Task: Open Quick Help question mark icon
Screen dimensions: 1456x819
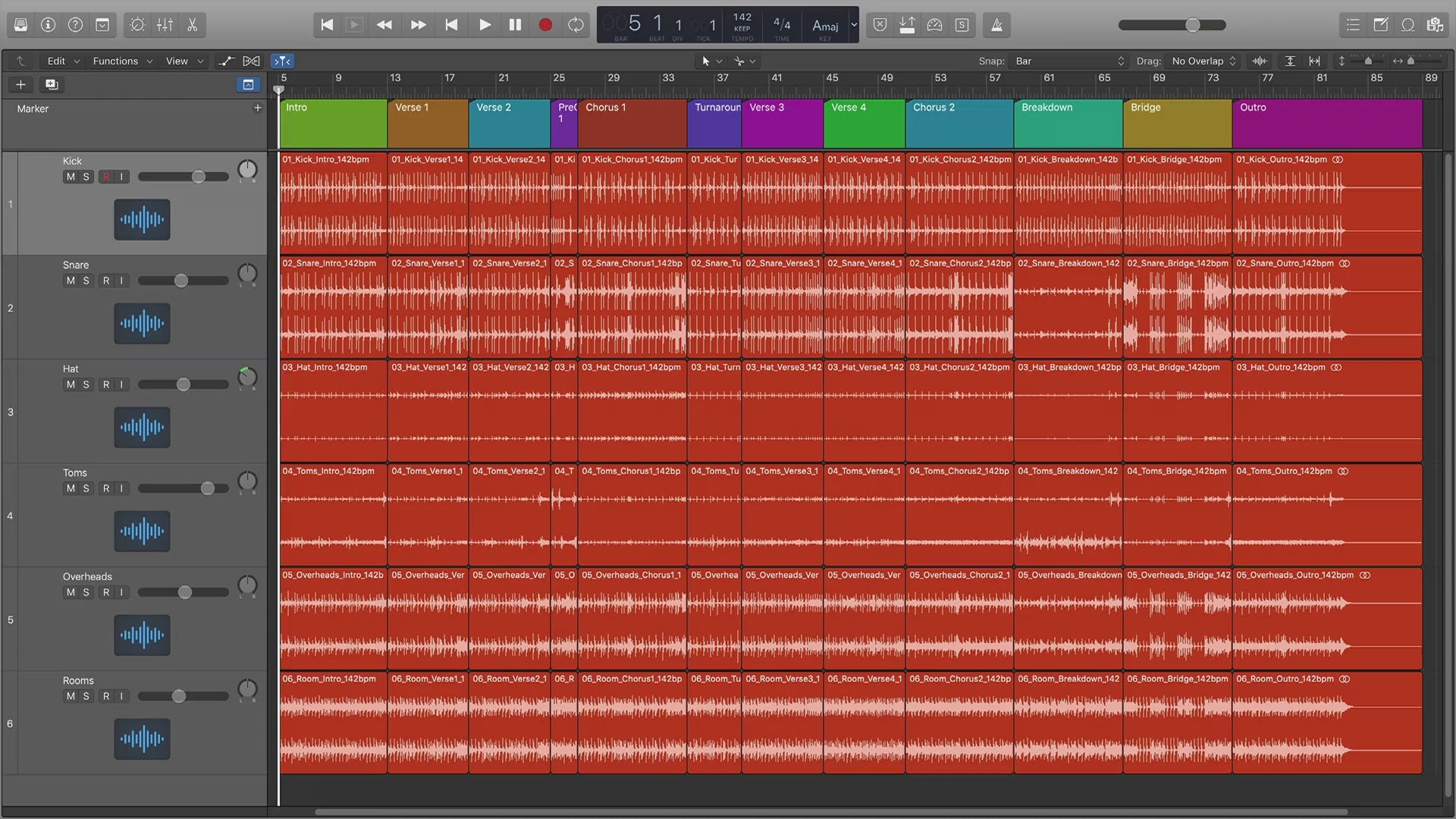Action: 75,25
